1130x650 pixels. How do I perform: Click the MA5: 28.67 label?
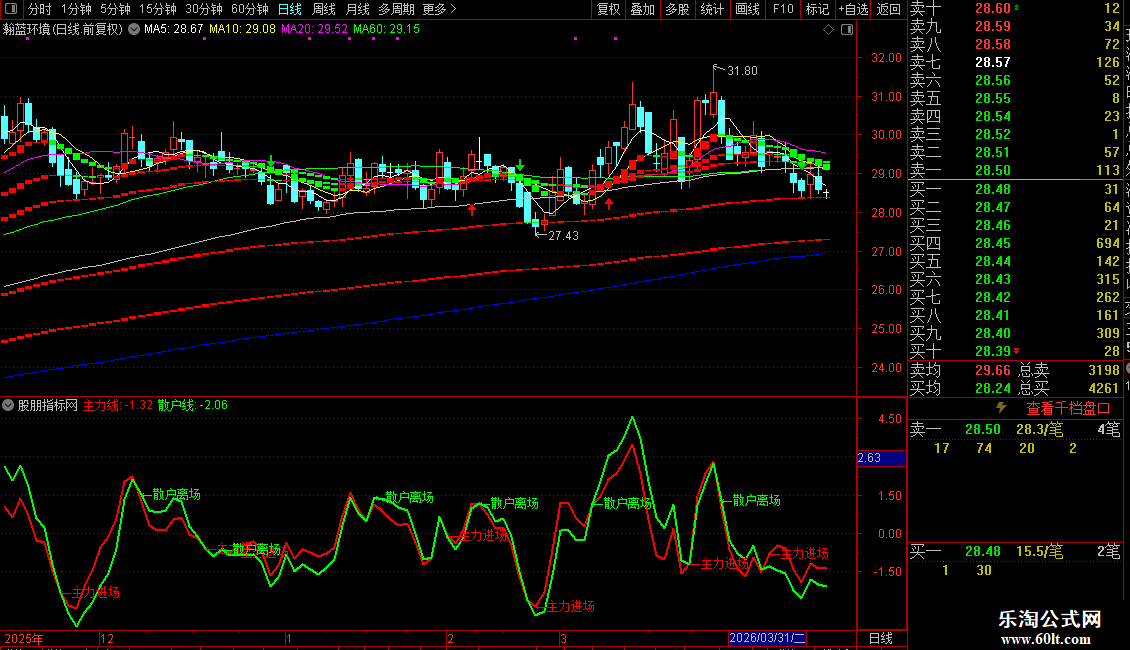point(174,30)
